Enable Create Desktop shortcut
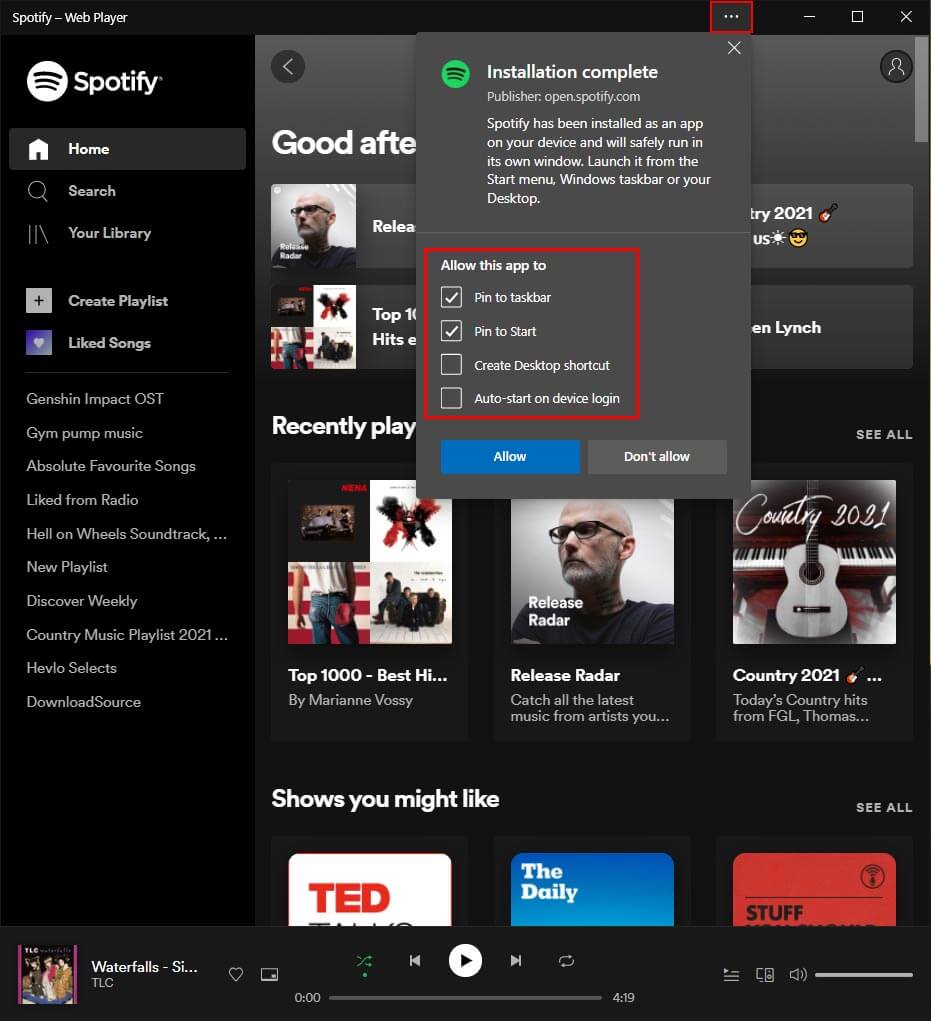 (451, 365)
